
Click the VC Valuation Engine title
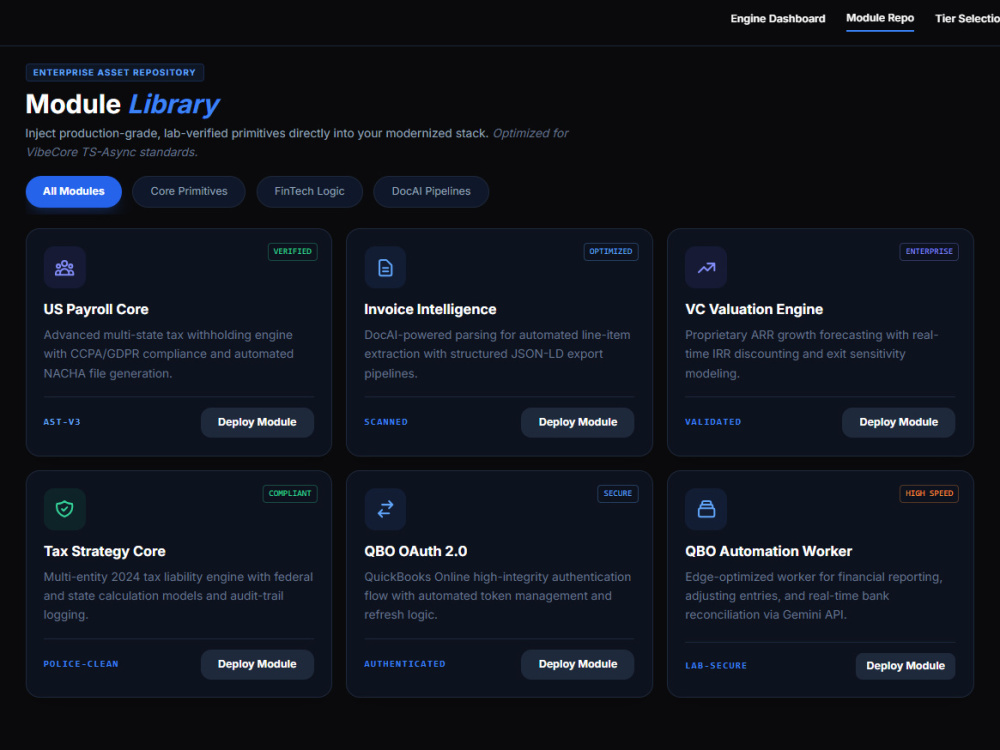click(754, 309)
